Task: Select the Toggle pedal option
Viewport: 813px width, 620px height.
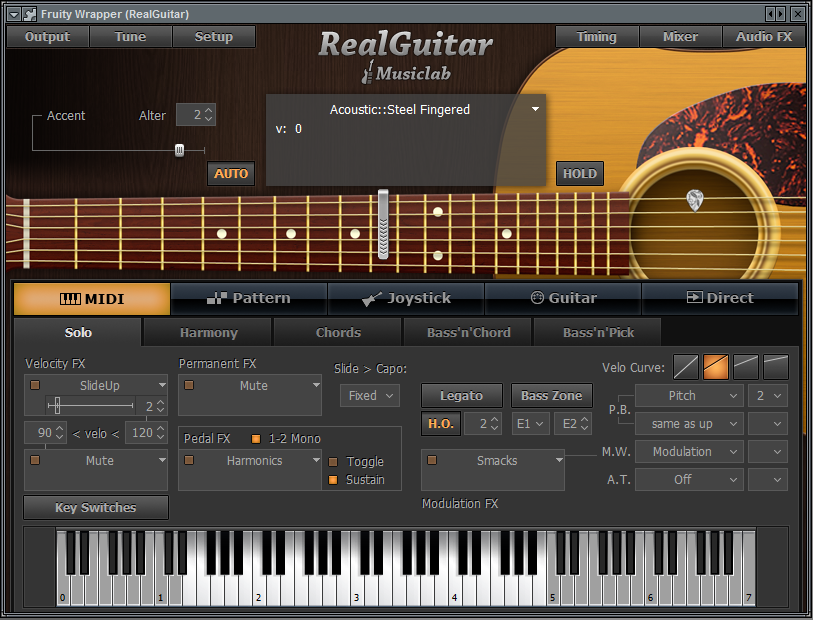Action: (333, 461)
